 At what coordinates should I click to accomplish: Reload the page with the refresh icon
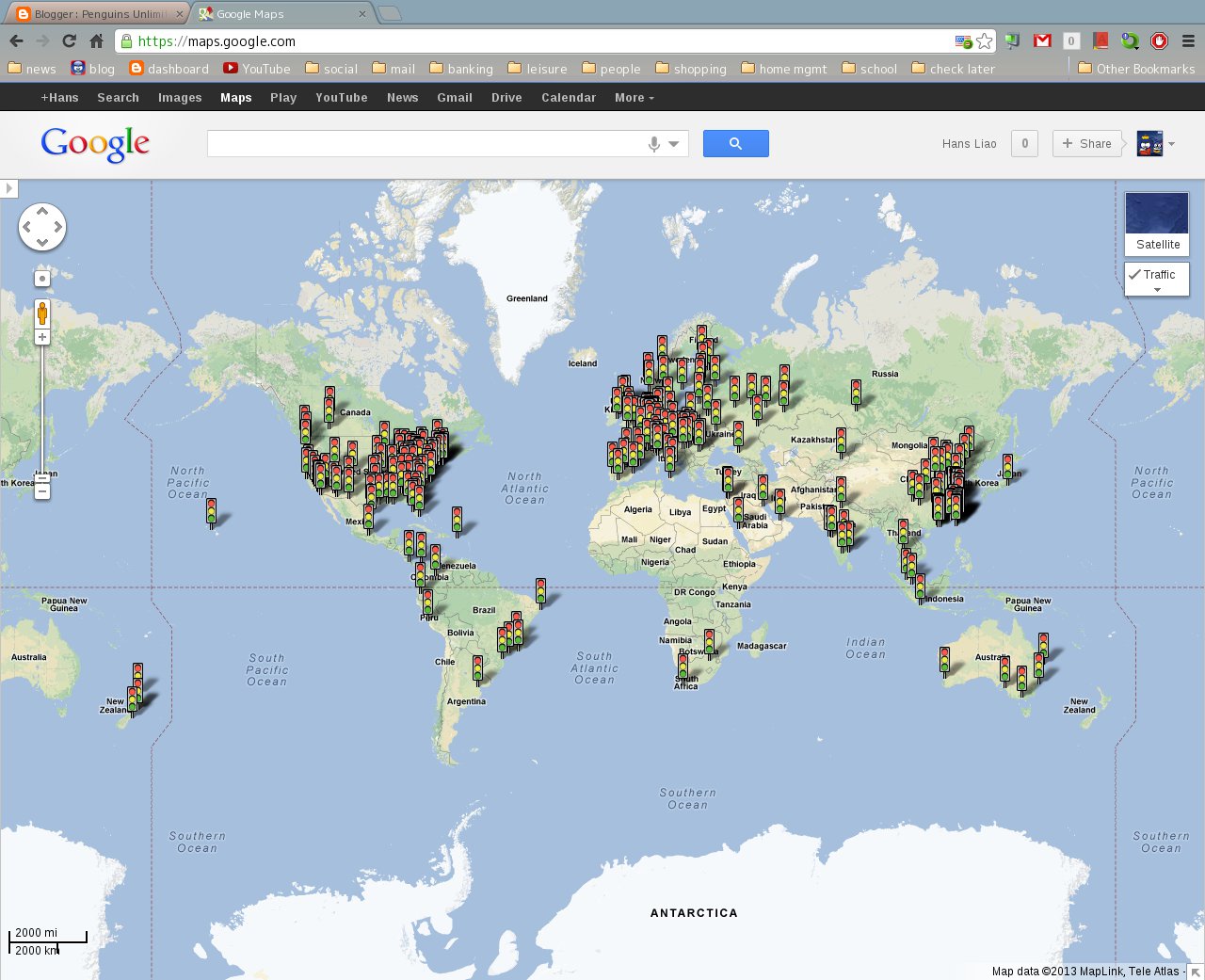(68, 41)
